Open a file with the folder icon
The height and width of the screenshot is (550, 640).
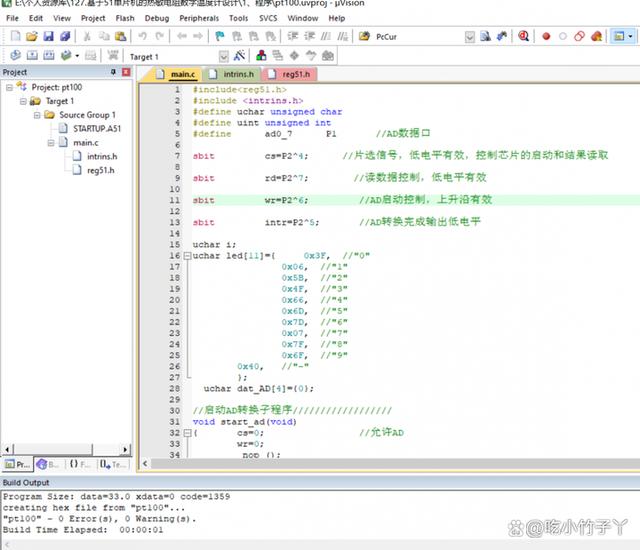(x=31, y=36)
